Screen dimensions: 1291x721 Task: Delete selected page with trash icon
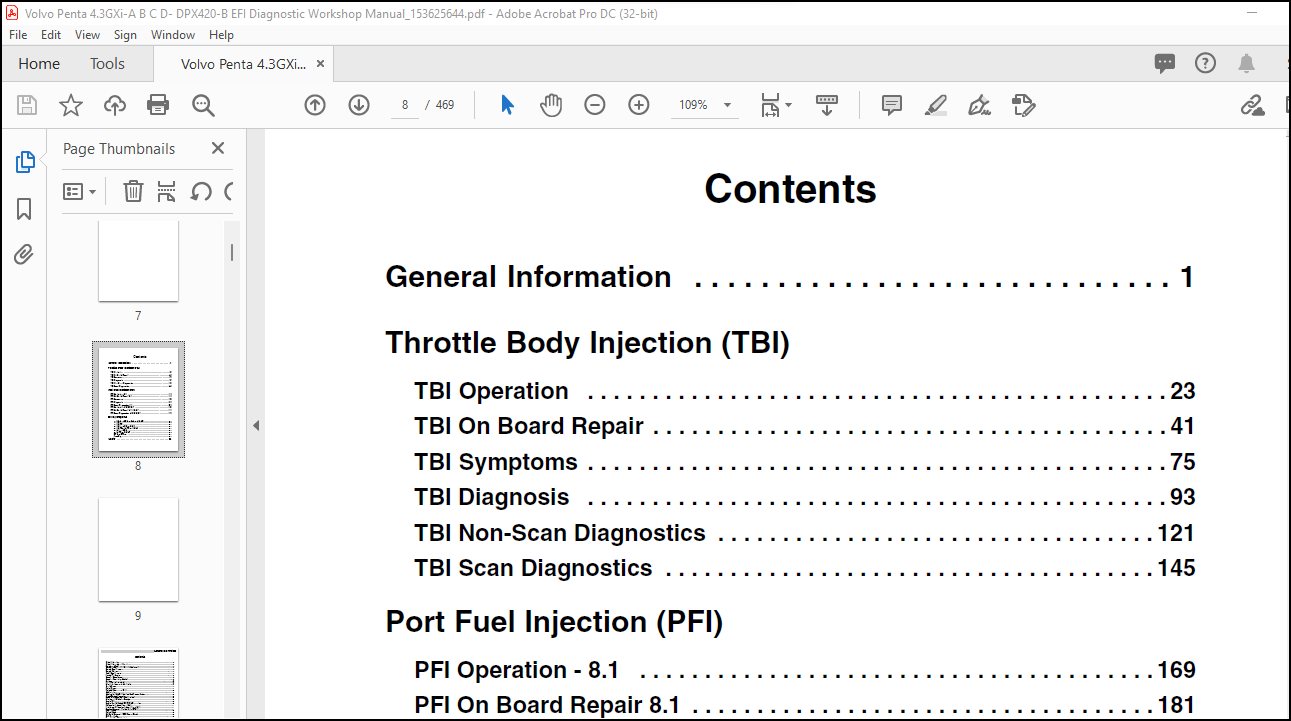pyautogui.click(x=133, y=191)
